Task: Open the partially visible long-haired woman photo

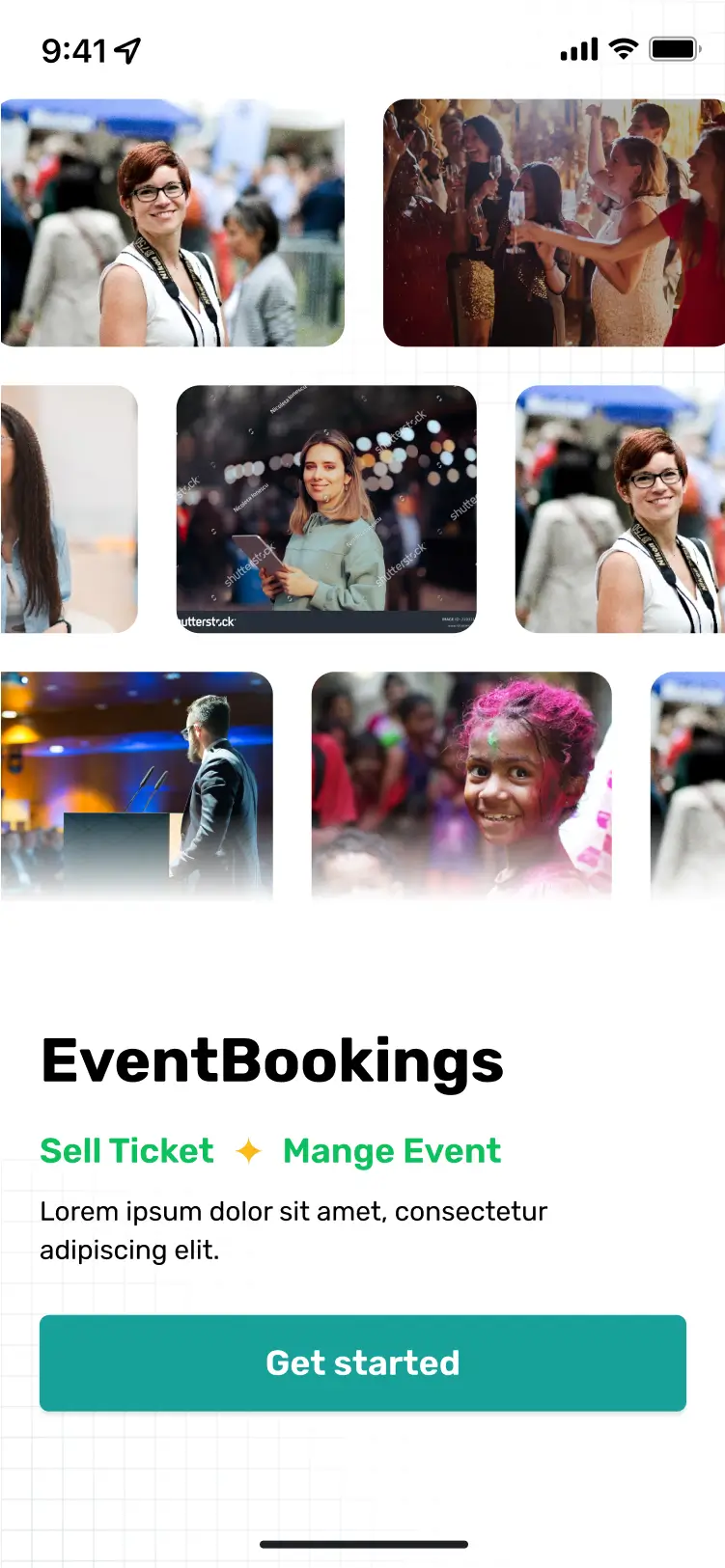Action: coord(69,509)
